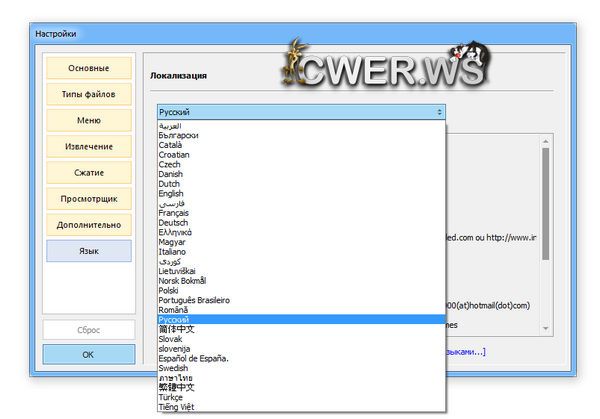Click the scroll down arrow of text panel
This screenshot has height=419, width=600.
(x=545, y=328)
